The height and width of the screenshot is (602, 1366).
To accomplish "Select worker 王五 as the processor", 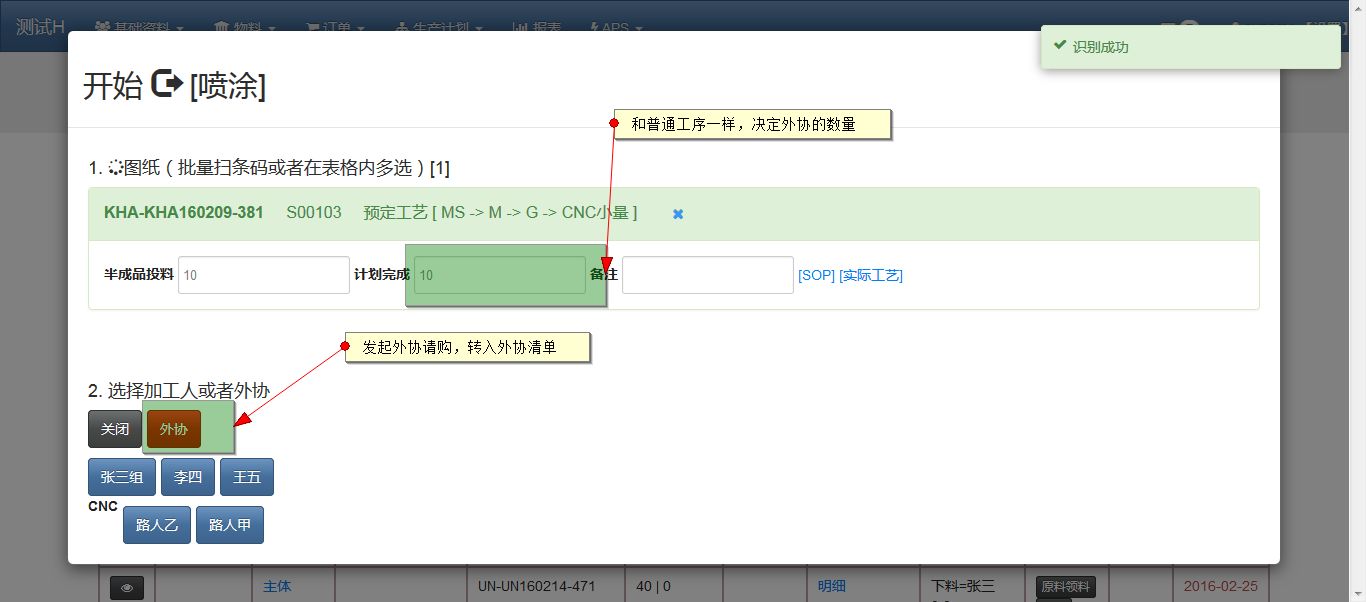I will click(x=246, y=477).
